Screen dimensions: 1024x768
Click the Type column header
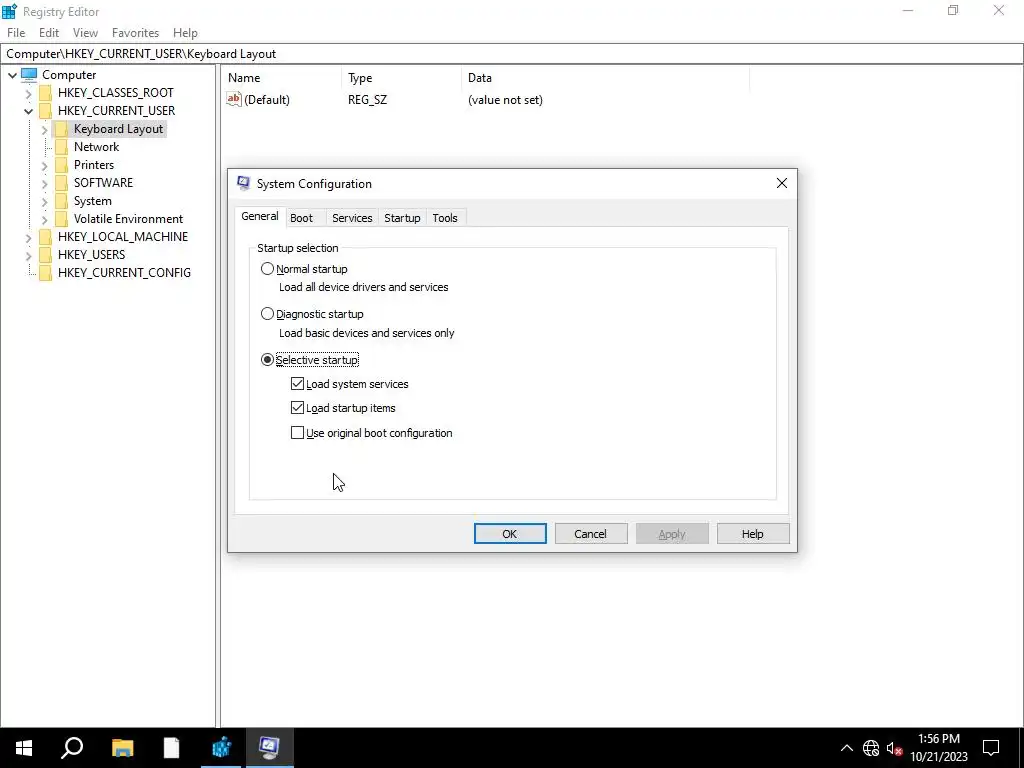pyautogui.click(x=401, y=78)
